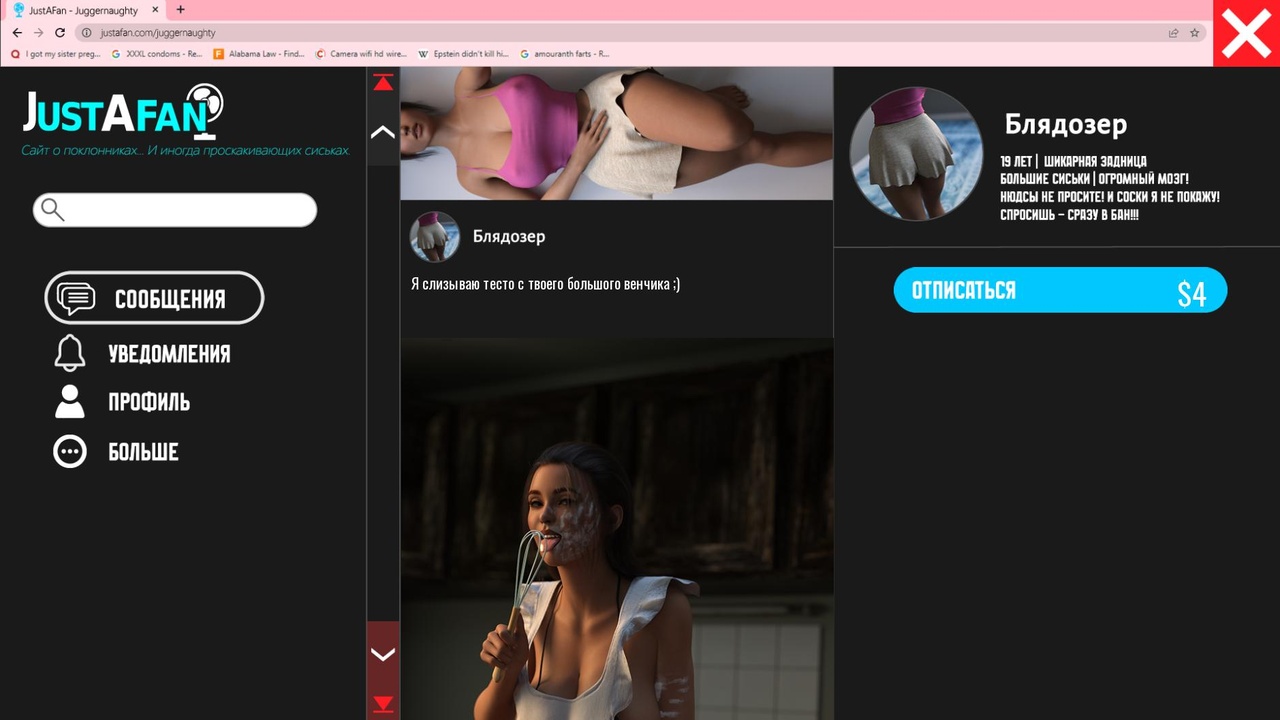Open the large profile picture in the right panel
The width and height of the screenshot is (1280, 720).
(x=917, y=153)
